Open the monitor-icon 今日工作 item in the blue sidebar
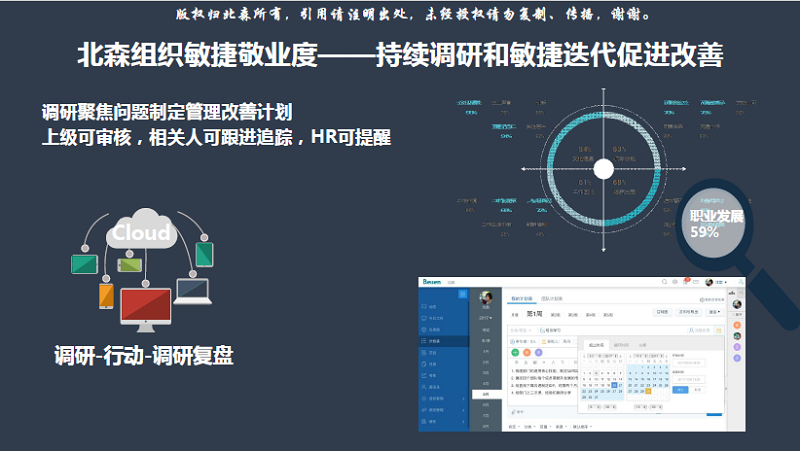 [x=444, y=318]
